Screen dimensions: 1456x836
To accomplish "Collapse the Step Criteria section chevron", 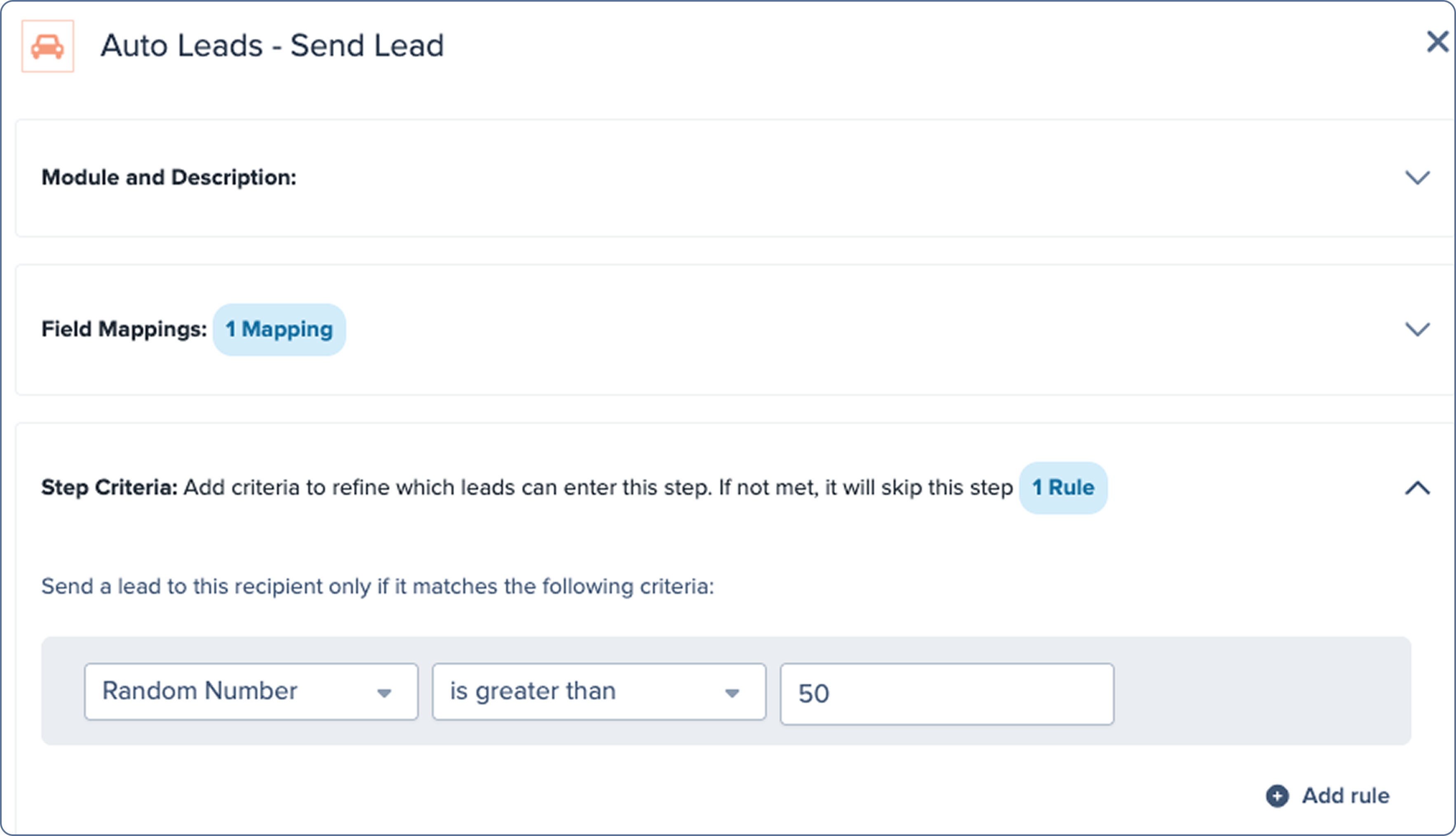I will 1417,488.
